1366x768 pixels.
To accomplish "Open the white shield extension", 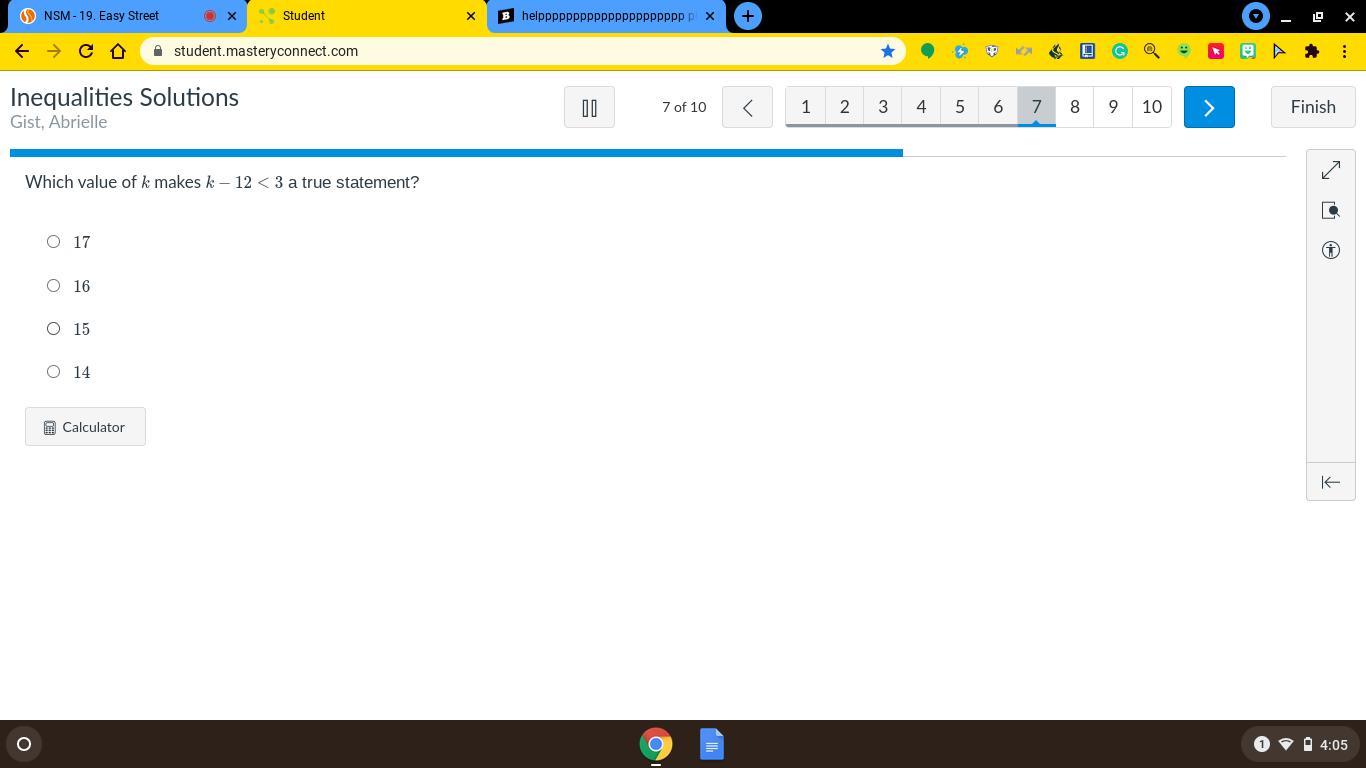I will [992, 51].
